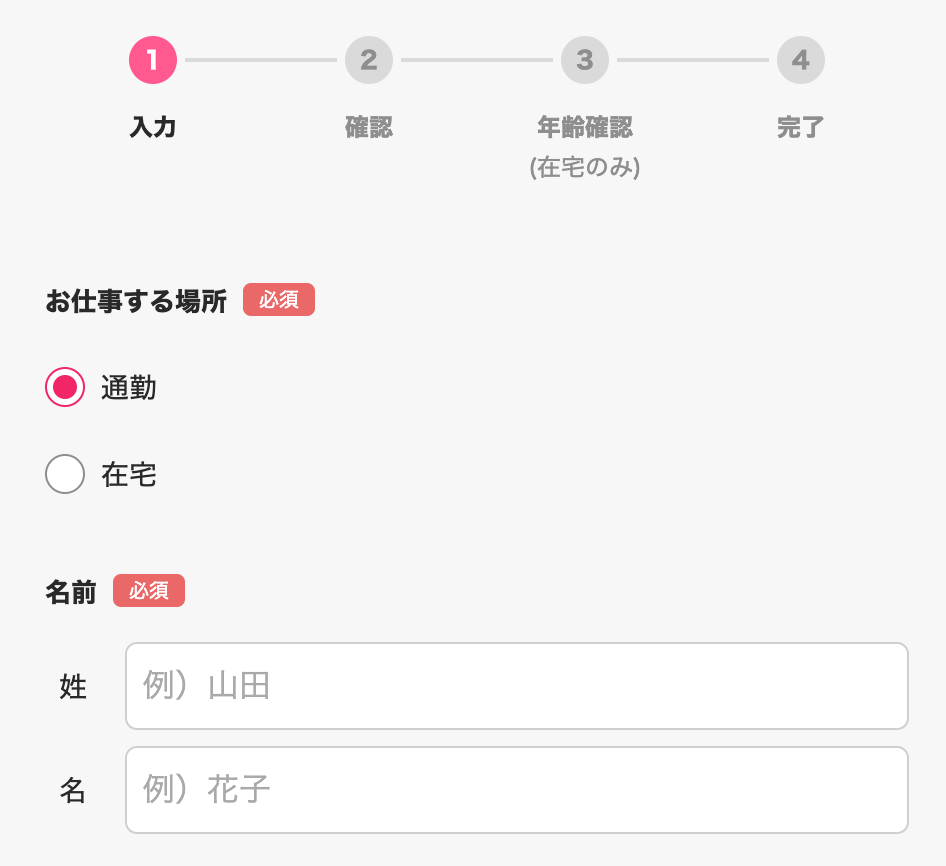Click the step 3 circle indicator

pyautogui.click(x=585, y=60)
